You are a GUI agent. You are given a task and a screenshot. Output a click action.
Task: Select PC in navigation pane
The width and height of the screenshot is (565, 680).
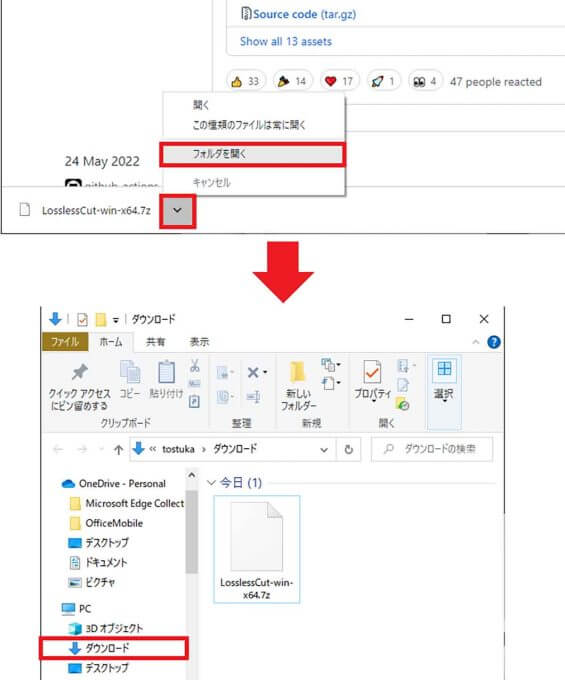tap(85, 609)
